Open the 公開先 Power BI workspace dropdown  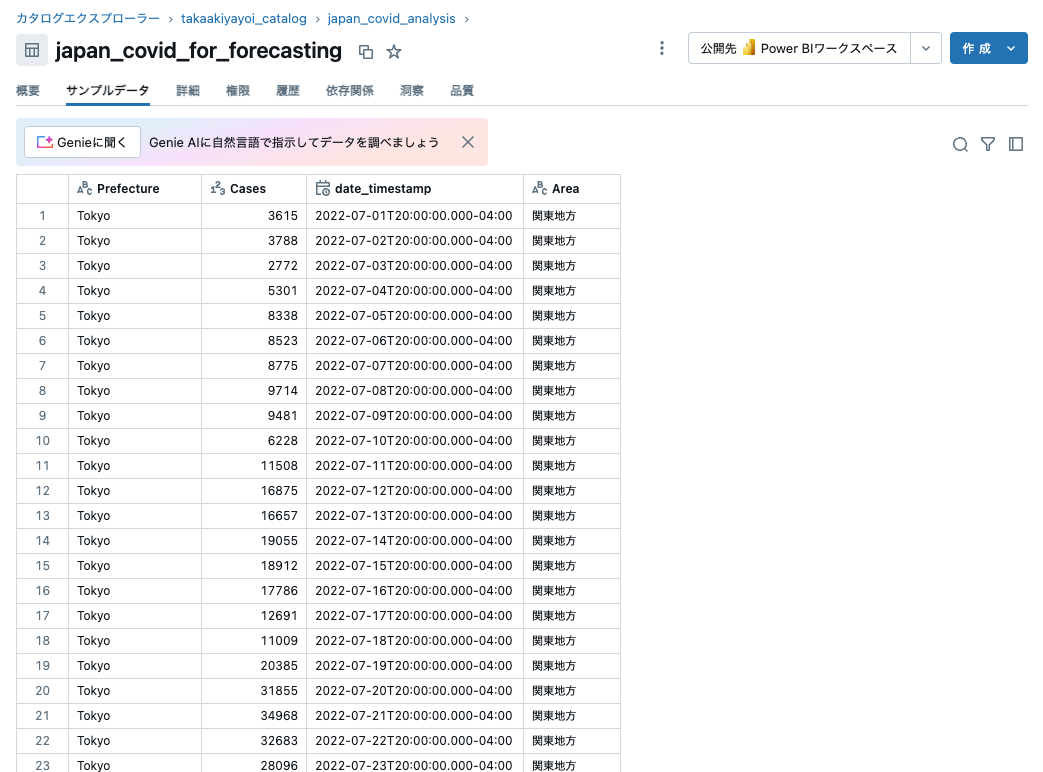(x=925, y=47)
